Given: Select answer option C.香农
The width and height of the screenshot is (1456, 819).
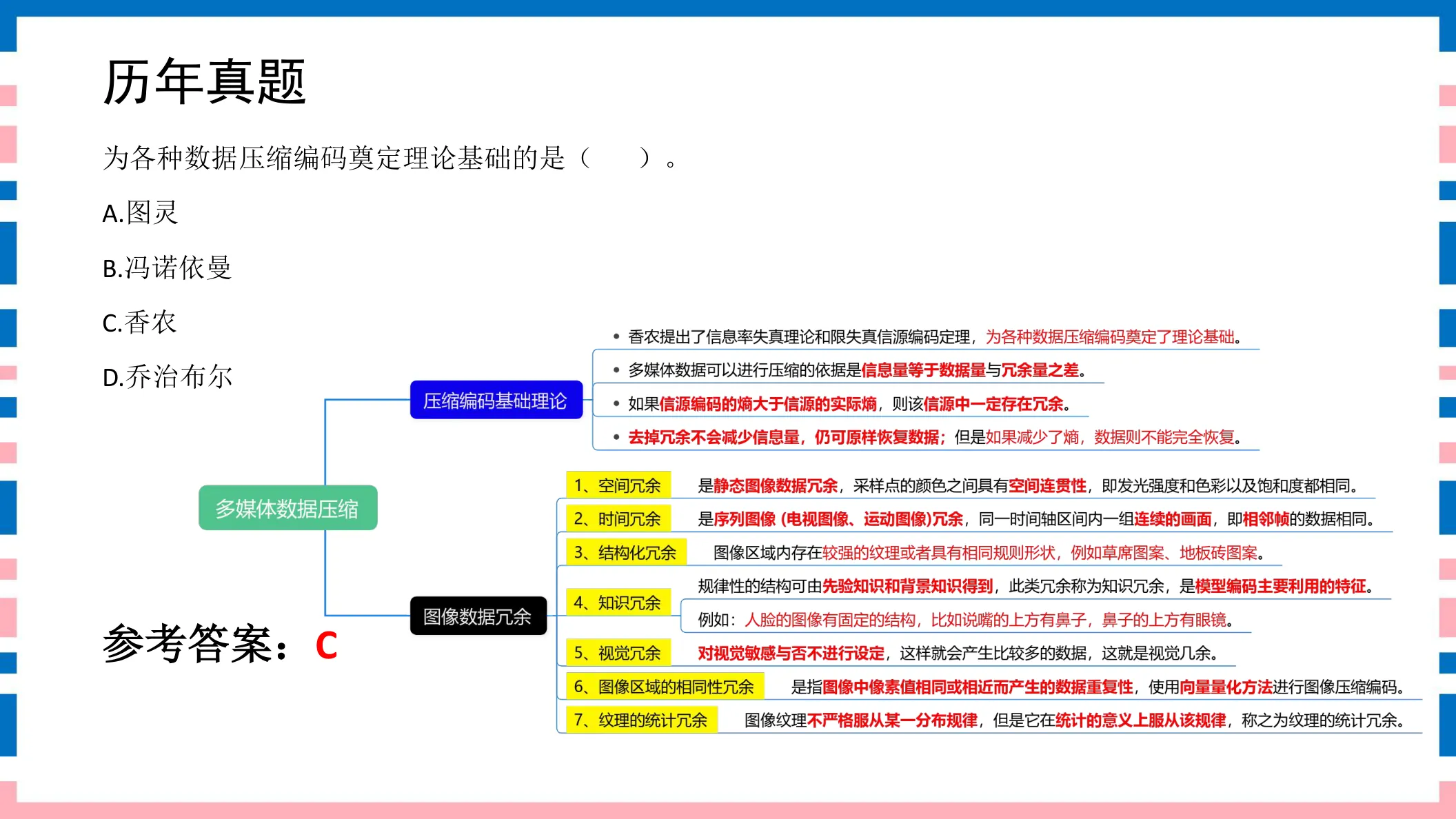Looking at the screenshot, I should 139,322.
